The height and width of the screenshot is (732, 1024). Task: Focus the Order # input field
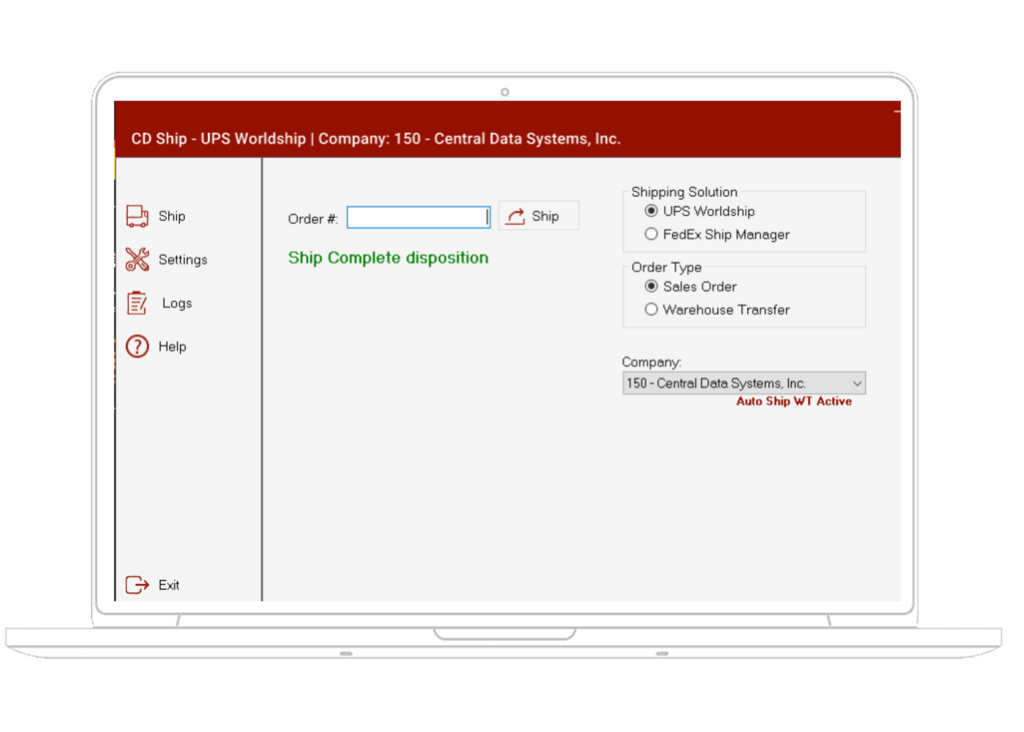pyautogui.click(x=418, y=217)
